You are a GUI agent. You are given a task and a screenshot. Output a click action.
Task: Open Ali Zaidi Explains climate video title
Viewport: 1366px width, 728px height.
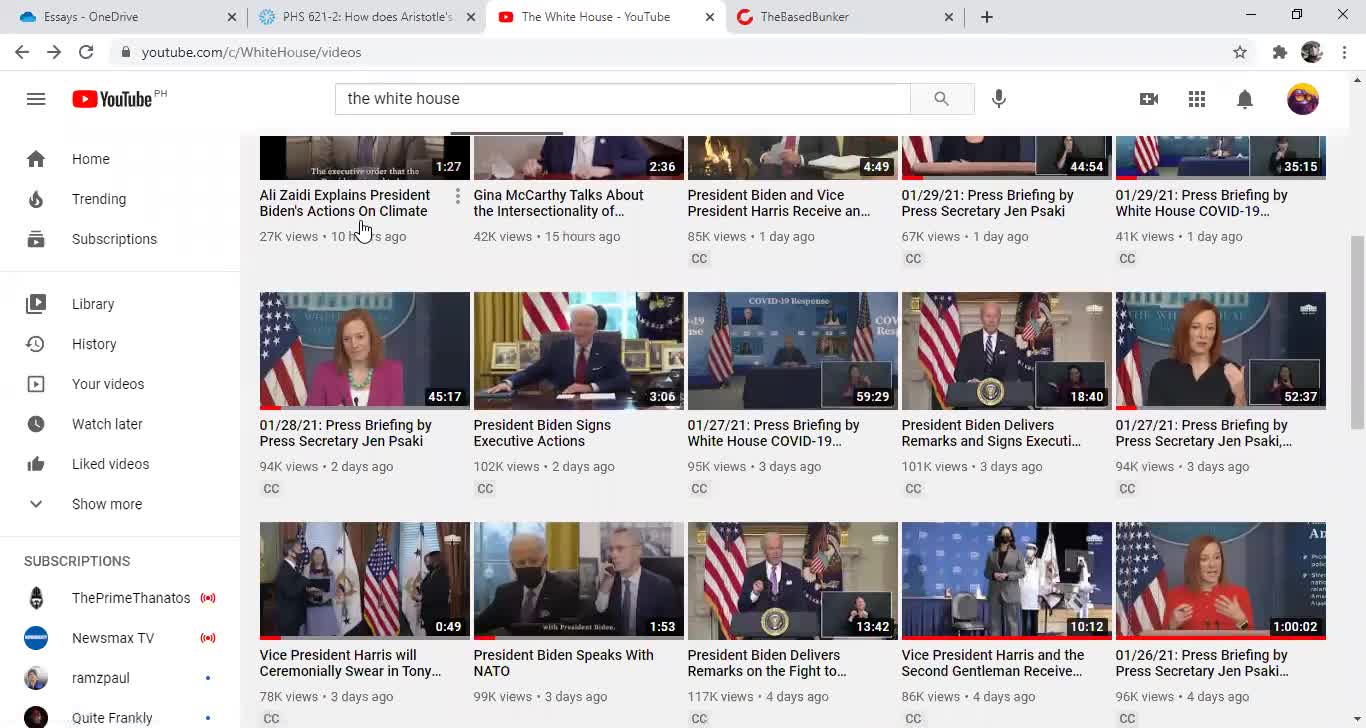click(x=345, y=203)
